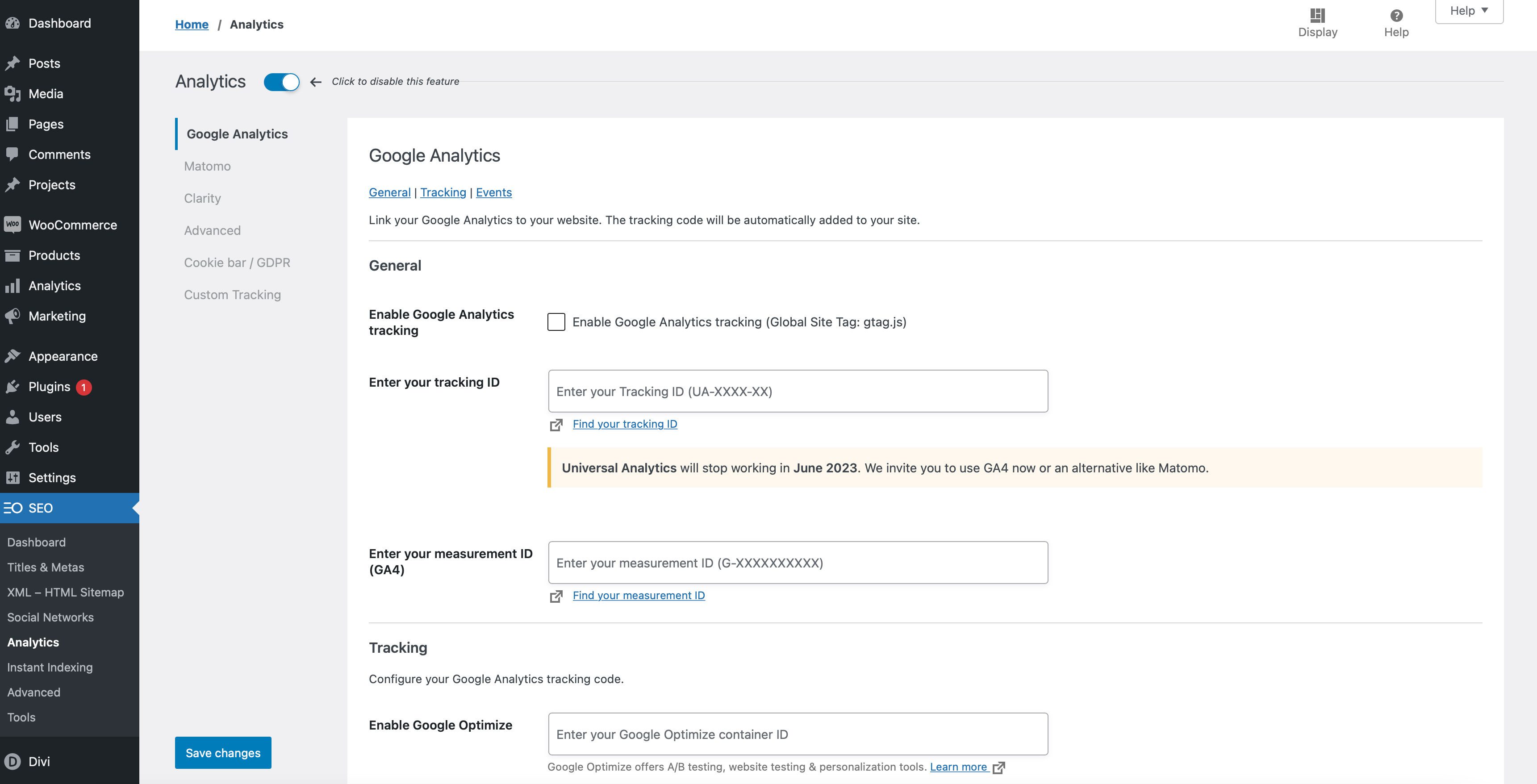Enable Google Analytics tracking checkbox

pos(556,321)
